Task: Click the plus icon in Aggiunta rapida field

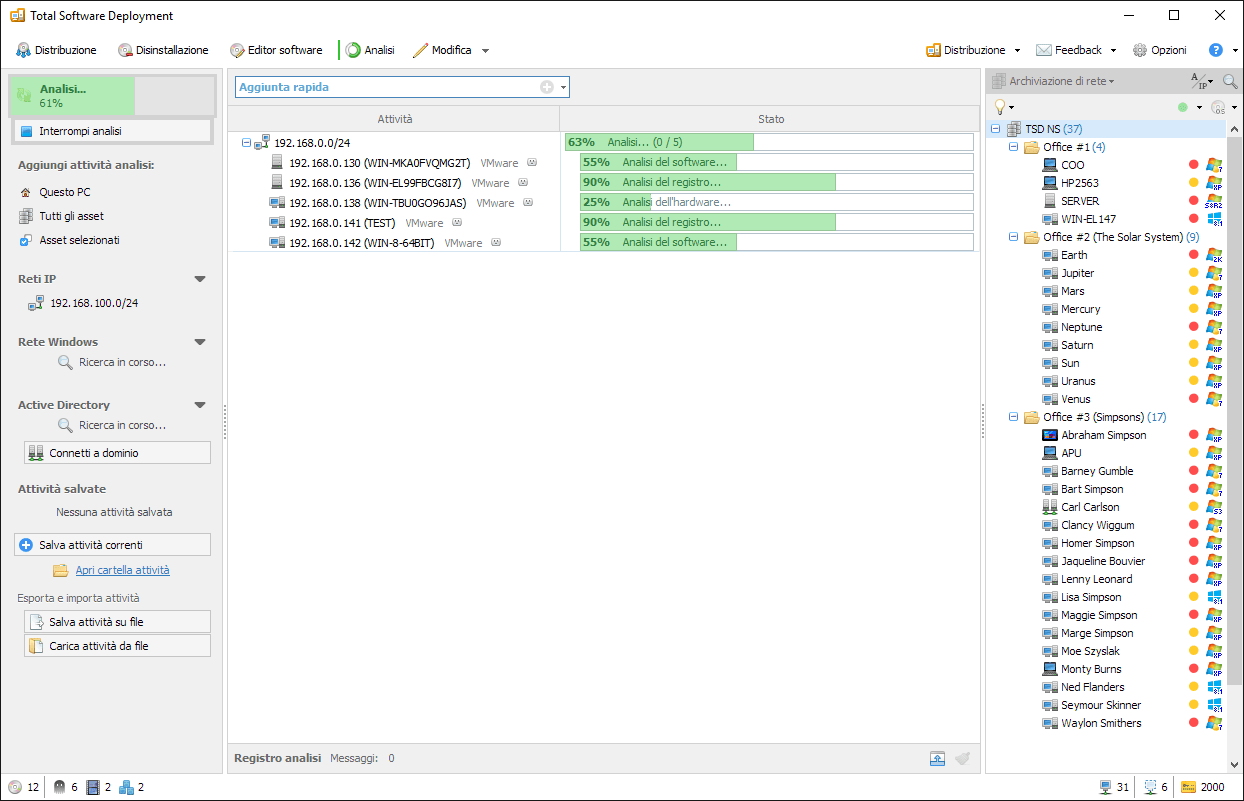Action: [547, 87]
